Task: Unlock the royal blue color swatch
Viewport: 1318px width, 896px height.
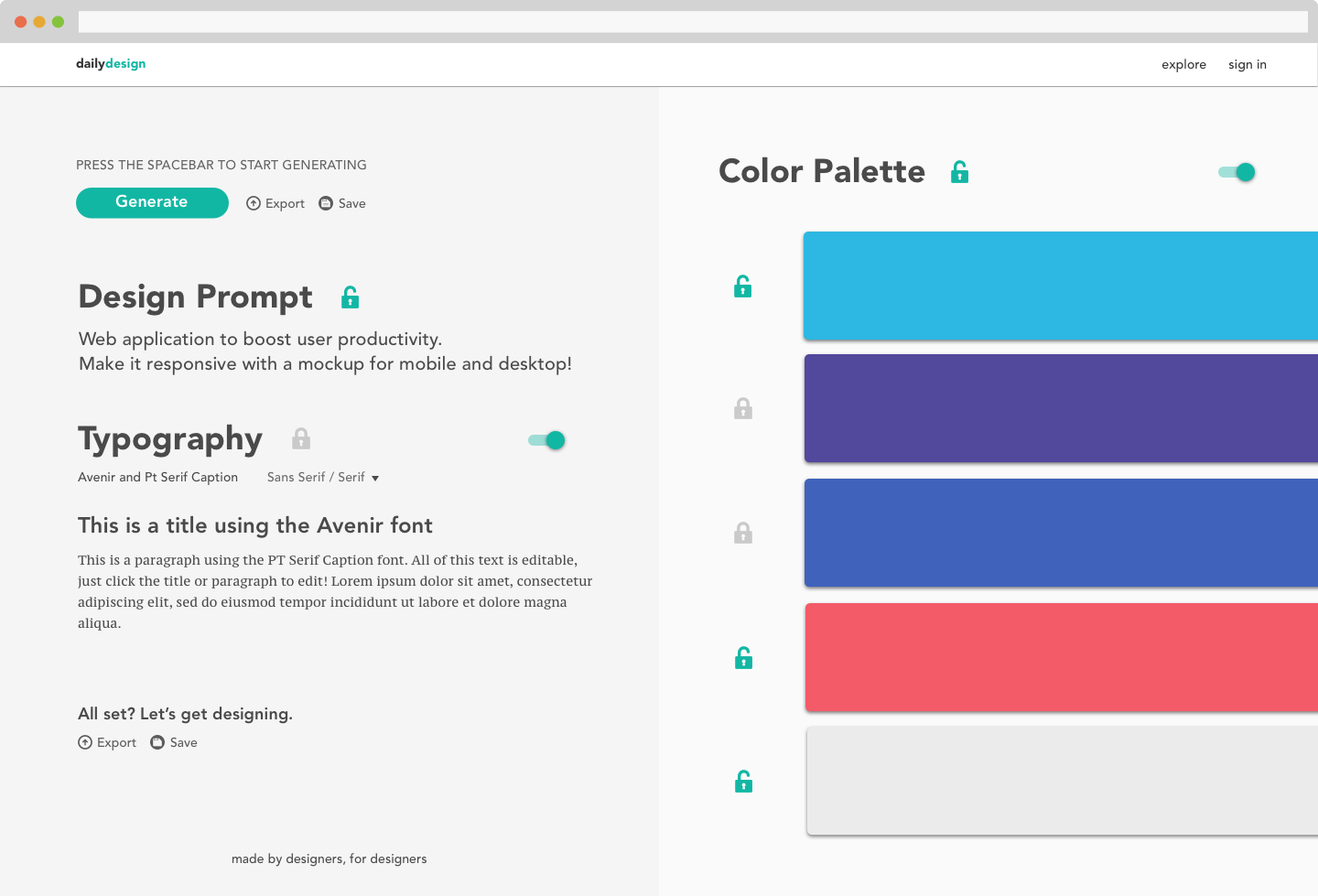Action: 743,533
